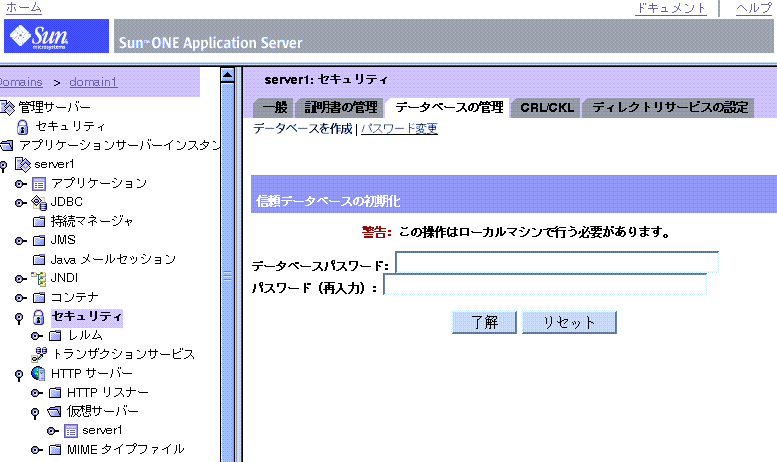This screenshot has height=462, width=777.
Task: Expand the アプリケーション node
Action: pos(20,184)
